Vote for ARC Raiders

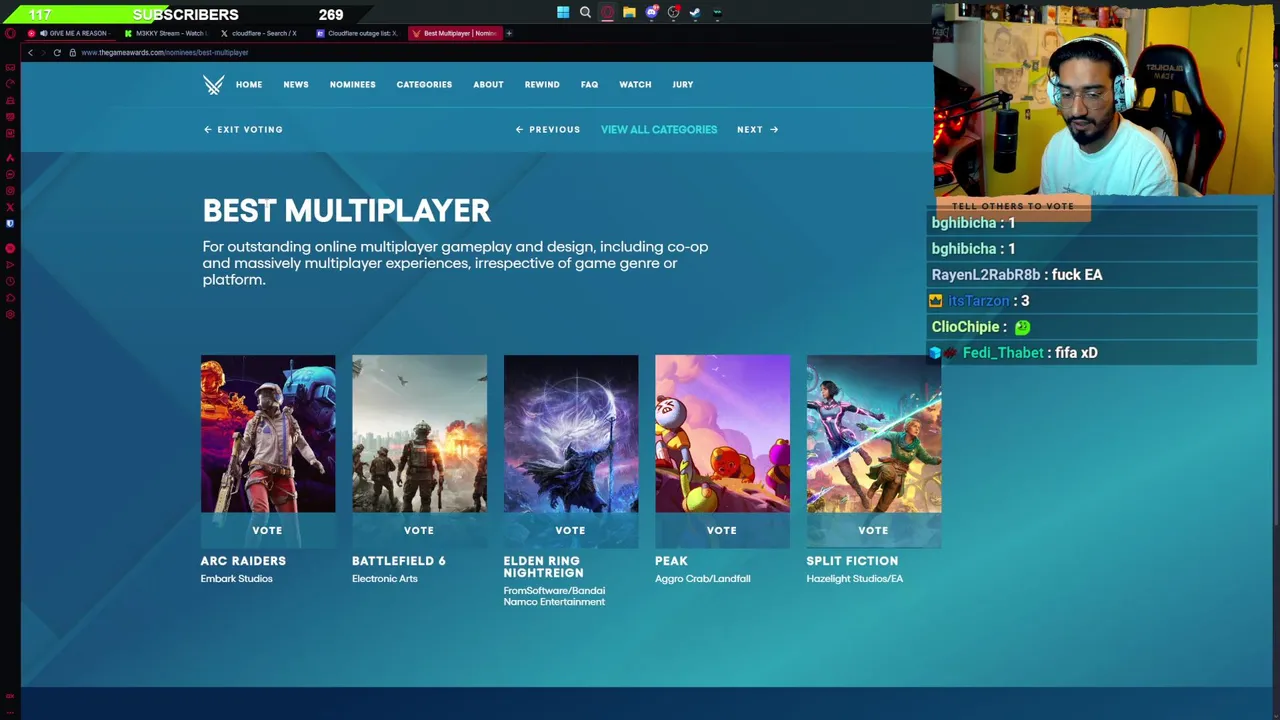coord(268,530)
